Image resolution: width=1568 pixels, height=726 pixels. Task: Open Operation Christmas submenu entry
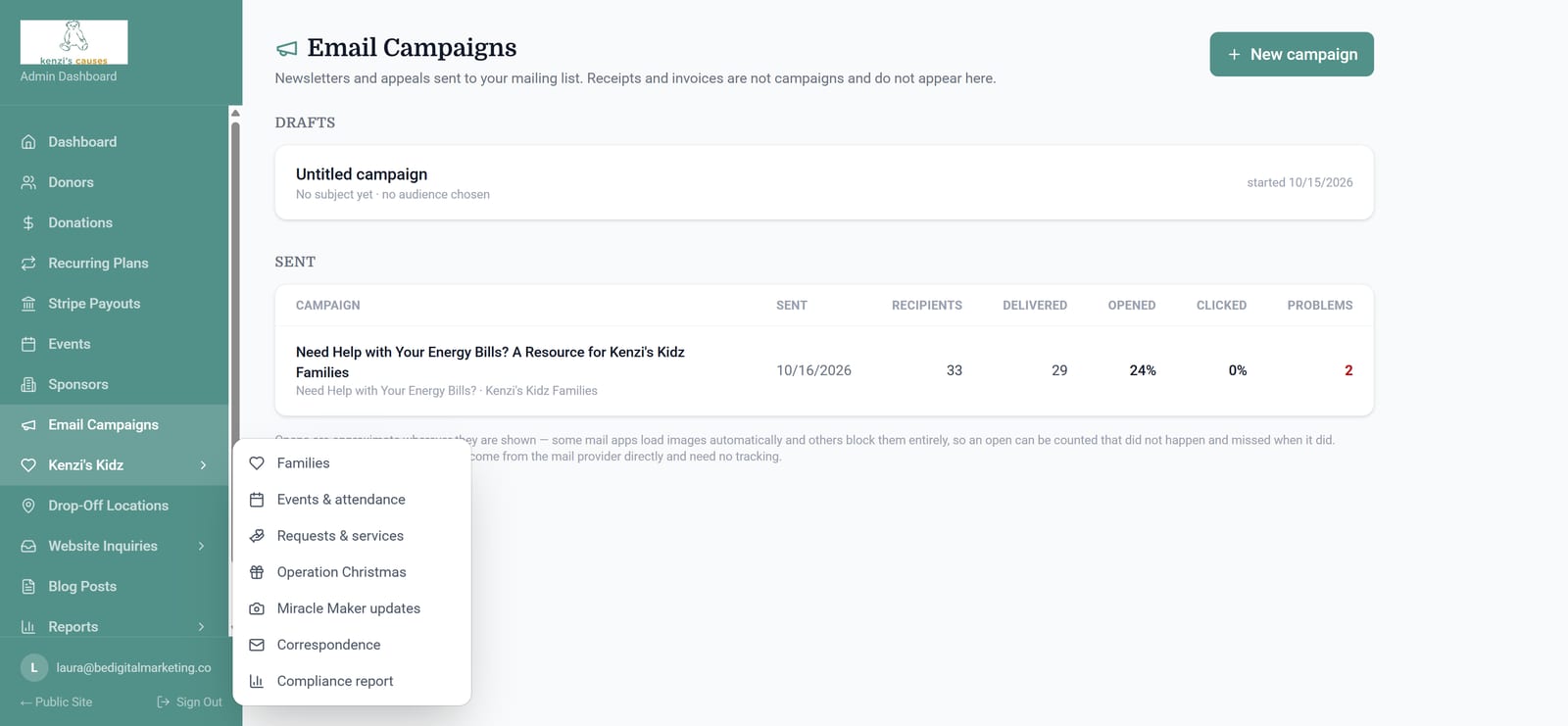(x=352, y=572)
